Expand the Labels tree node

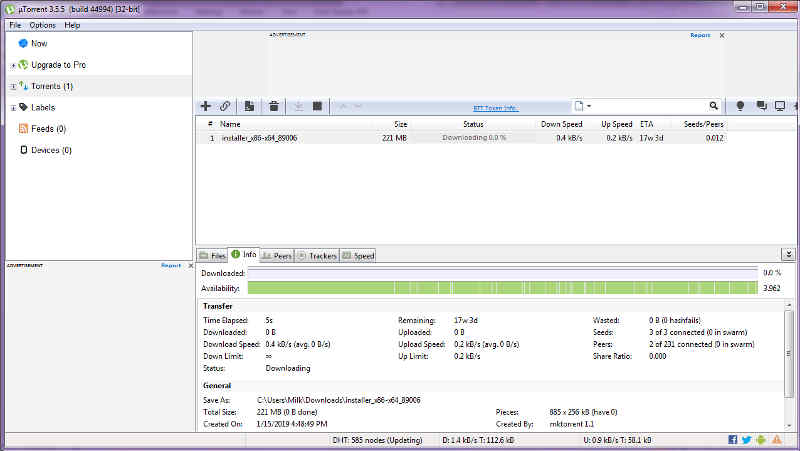[13, 108]
